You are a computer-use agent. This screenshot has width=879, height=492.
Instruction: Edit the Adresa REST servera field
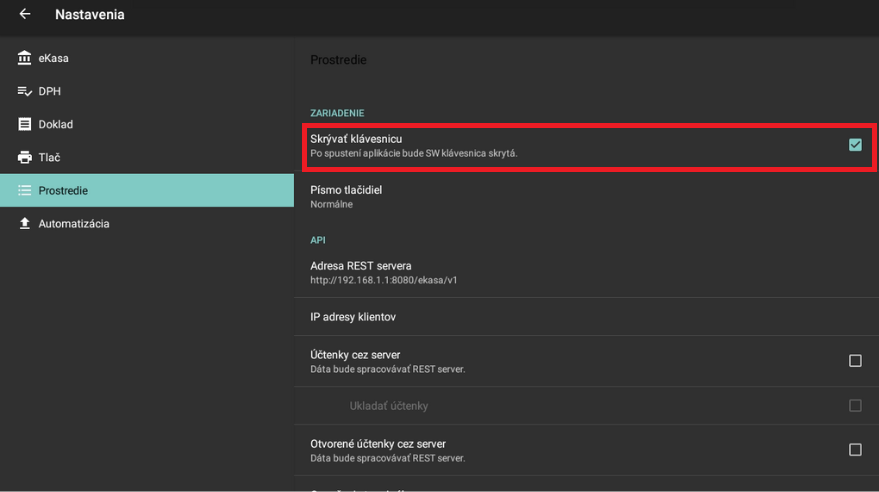click(361, 272)
